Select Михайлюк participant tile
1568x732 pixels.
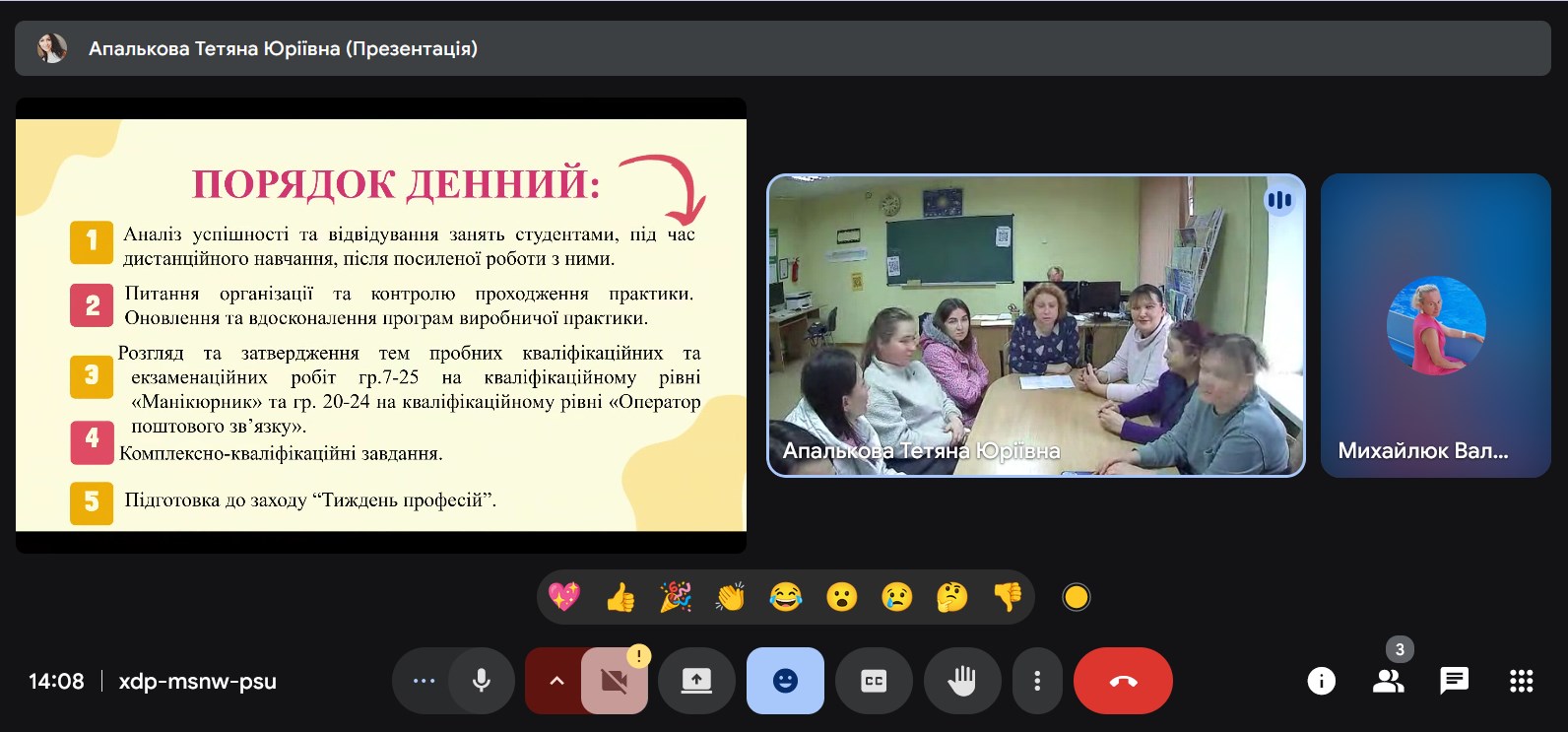(x=1435, y=326)
